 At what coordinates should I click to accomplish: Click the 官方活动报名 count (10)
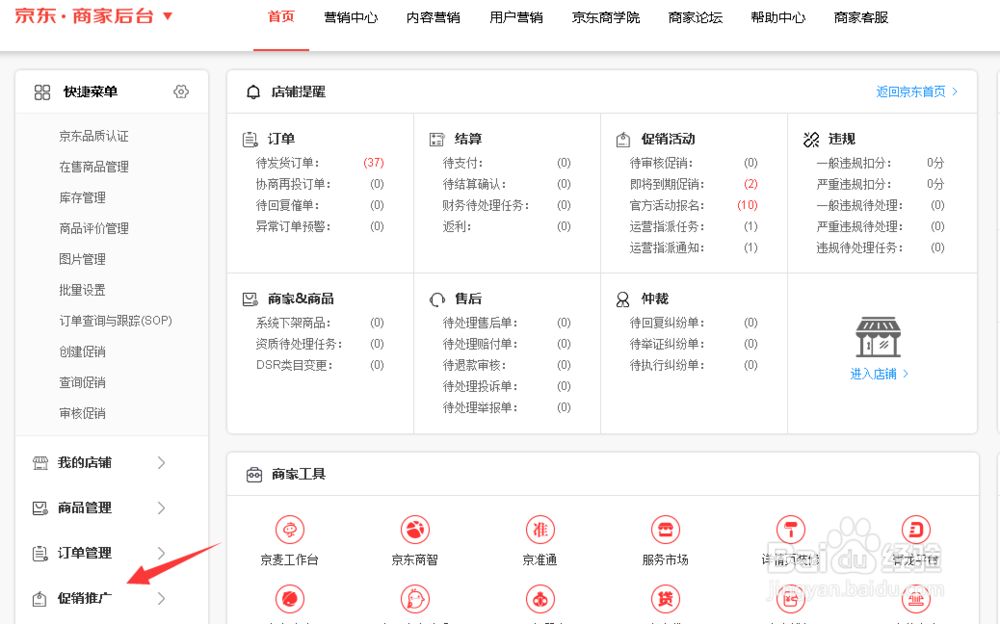tap(747, 205)
